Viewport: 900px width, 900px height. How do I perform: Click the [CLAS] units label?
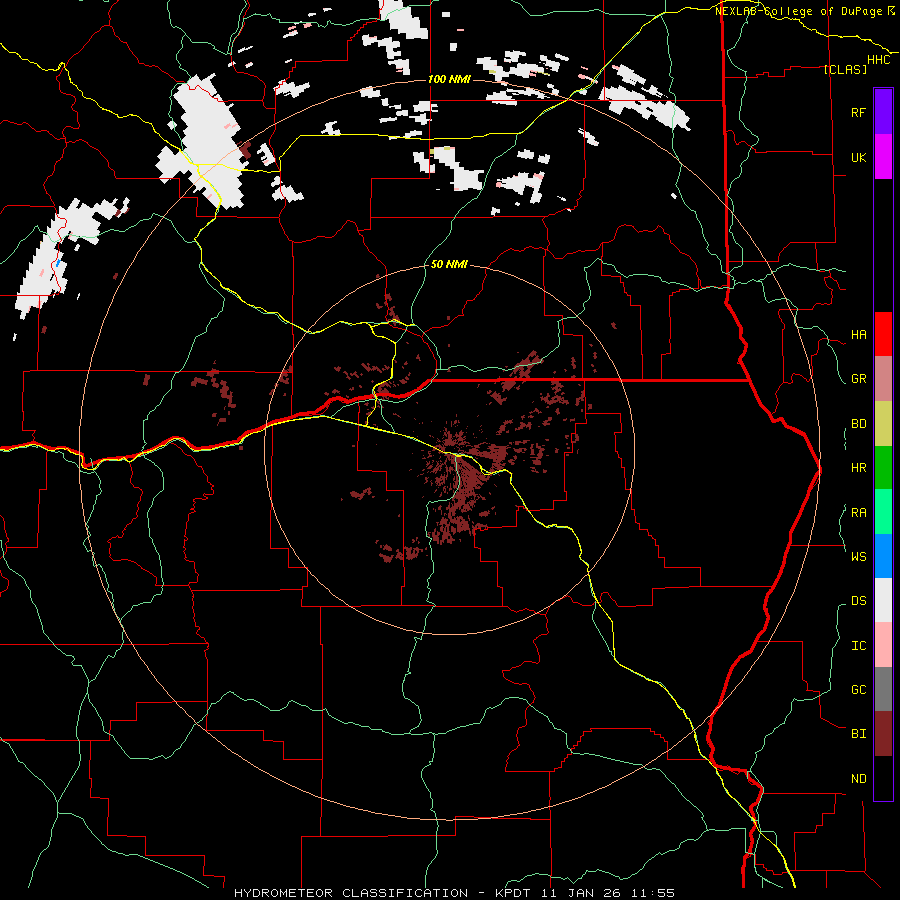(845, 69)
